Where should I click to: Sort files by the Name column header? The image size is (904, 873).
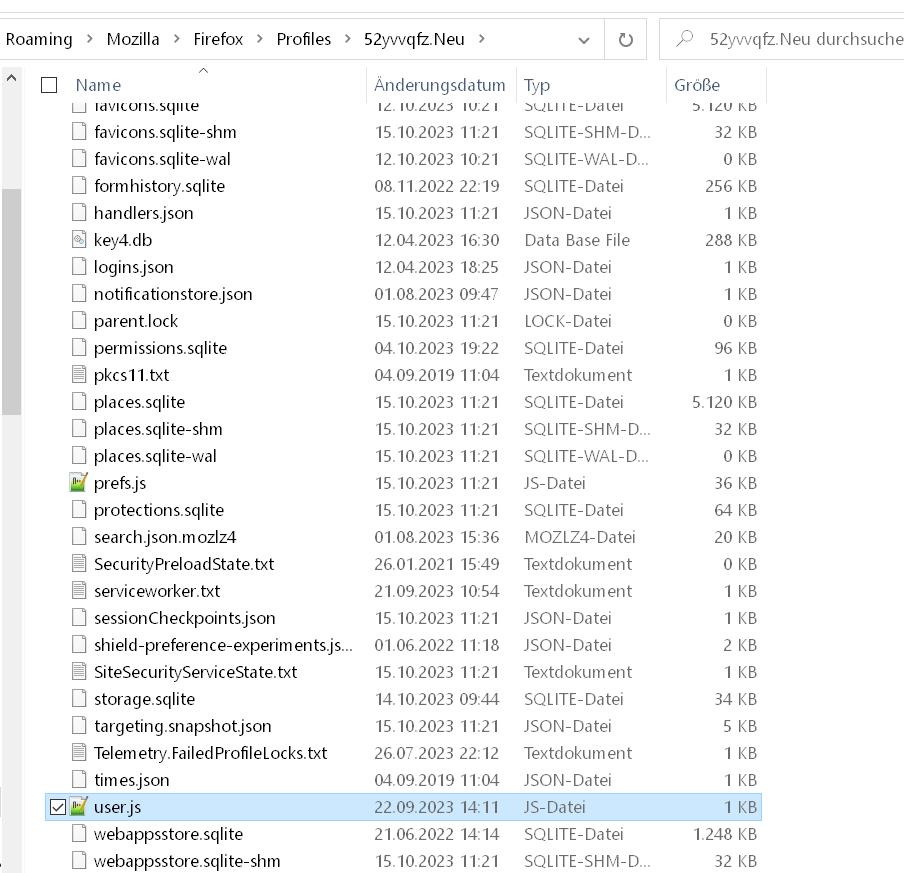(98, 85)
